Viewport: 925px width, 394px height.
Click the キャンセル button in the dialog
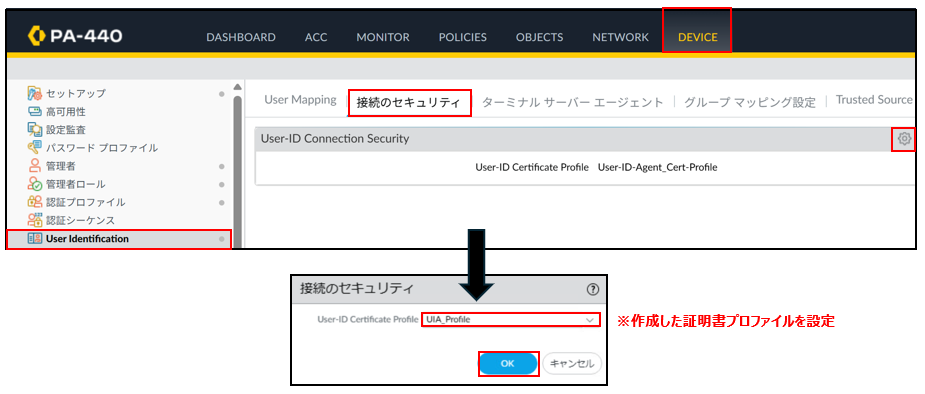[572, 364]
